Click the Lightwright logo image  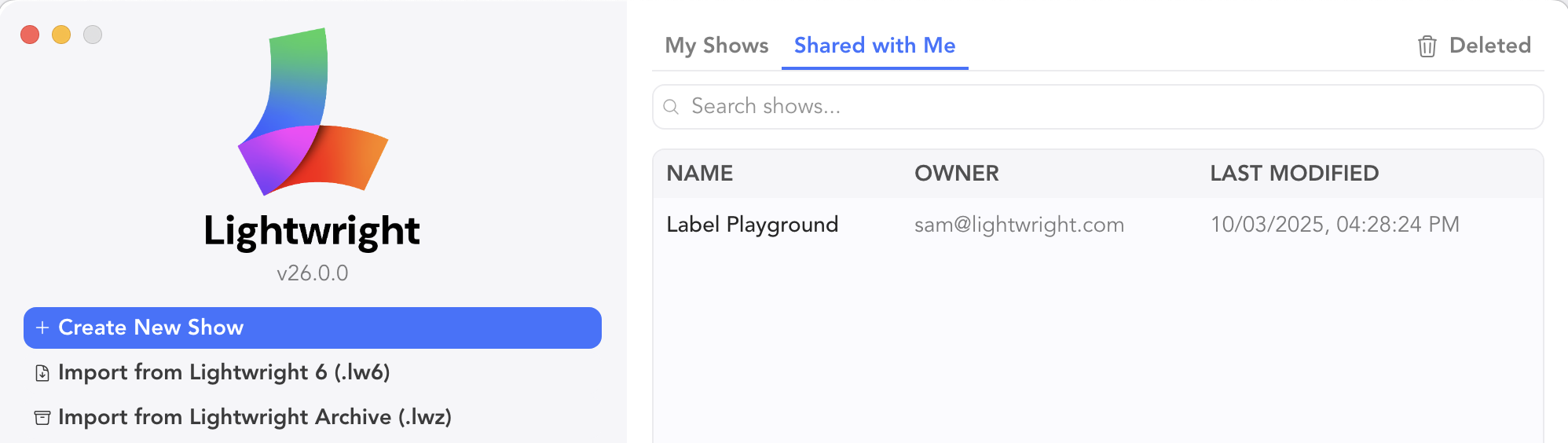tap(313, 112)
